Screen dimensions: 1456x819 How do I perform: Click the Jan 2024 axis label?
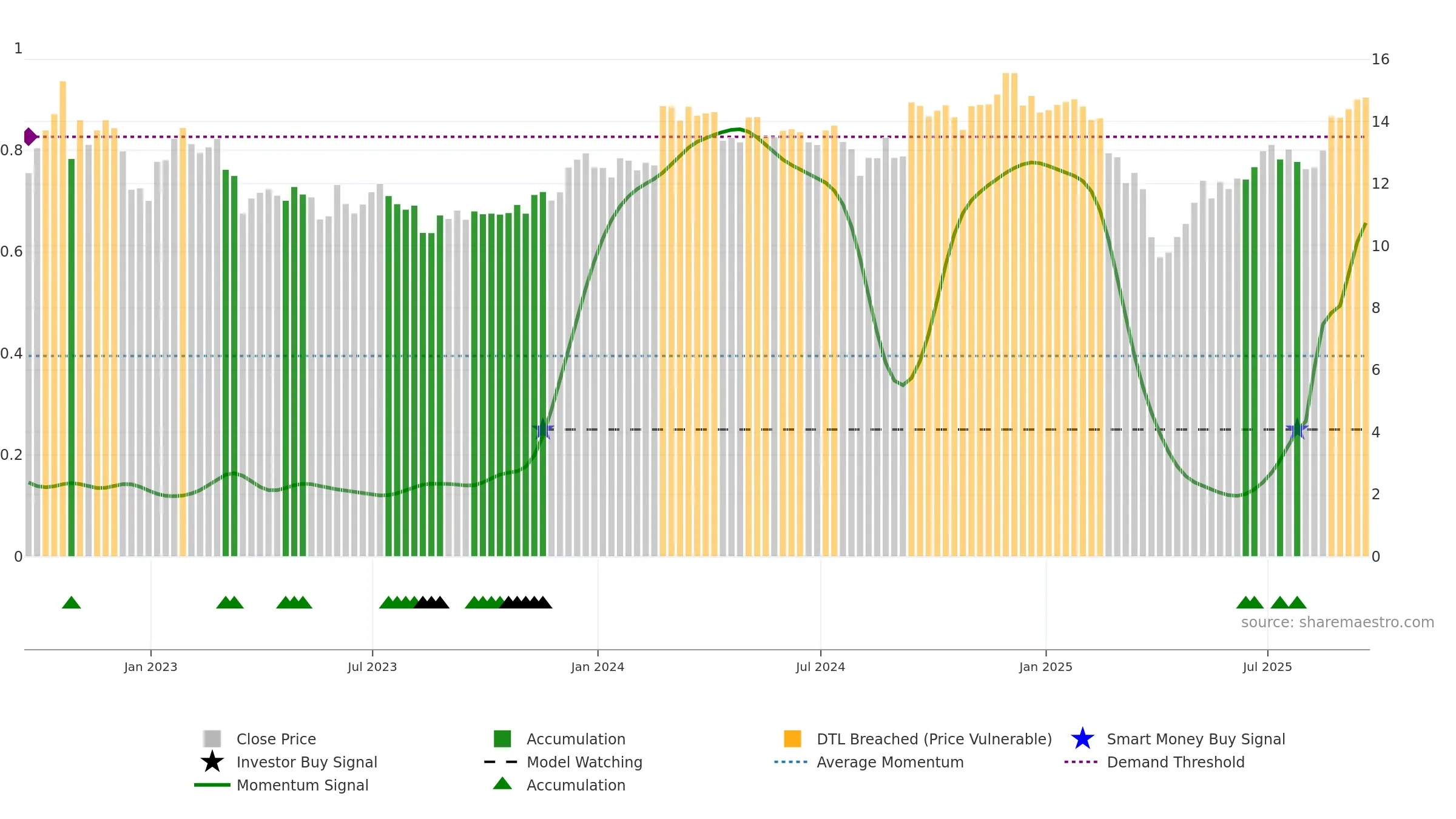598,667
